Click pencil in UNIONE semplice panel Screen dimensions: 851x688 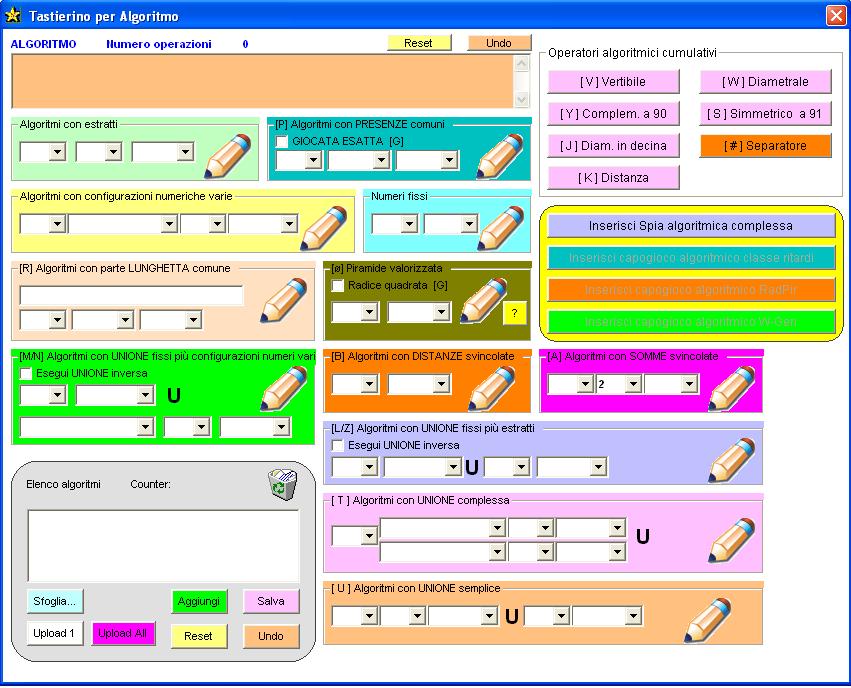(708, 618)
